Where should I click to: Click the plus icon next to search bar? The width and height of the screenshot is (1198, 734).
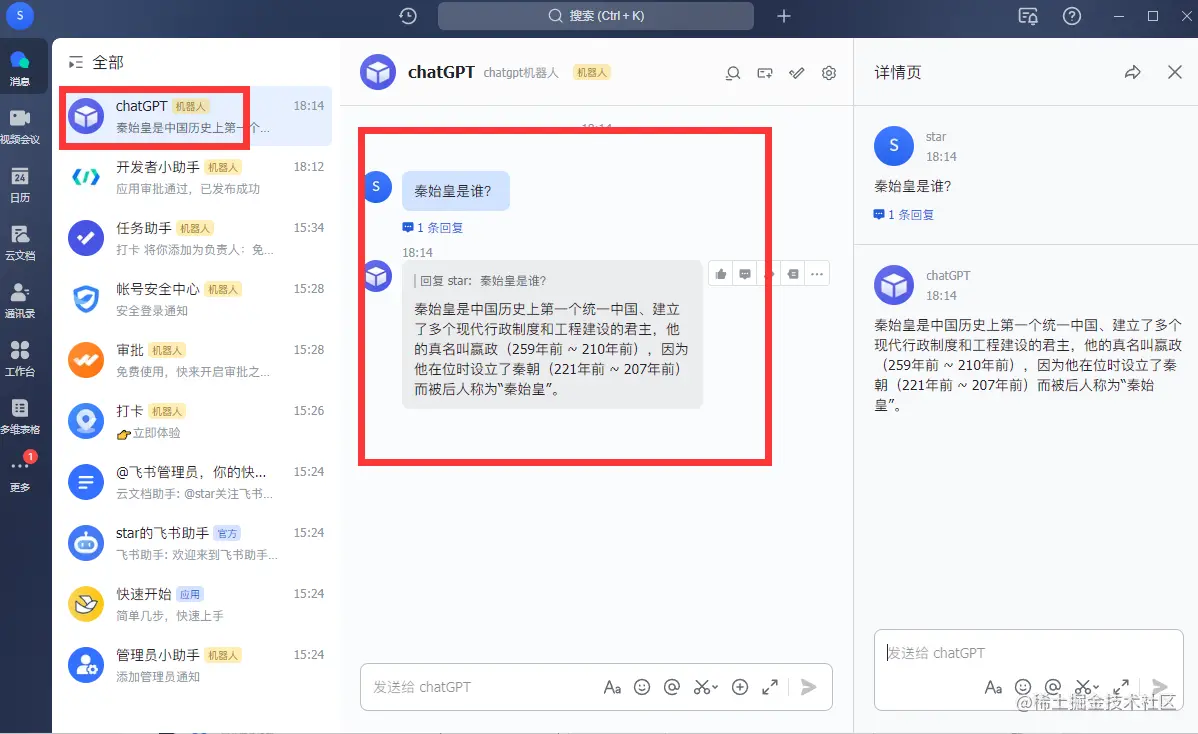784,15
